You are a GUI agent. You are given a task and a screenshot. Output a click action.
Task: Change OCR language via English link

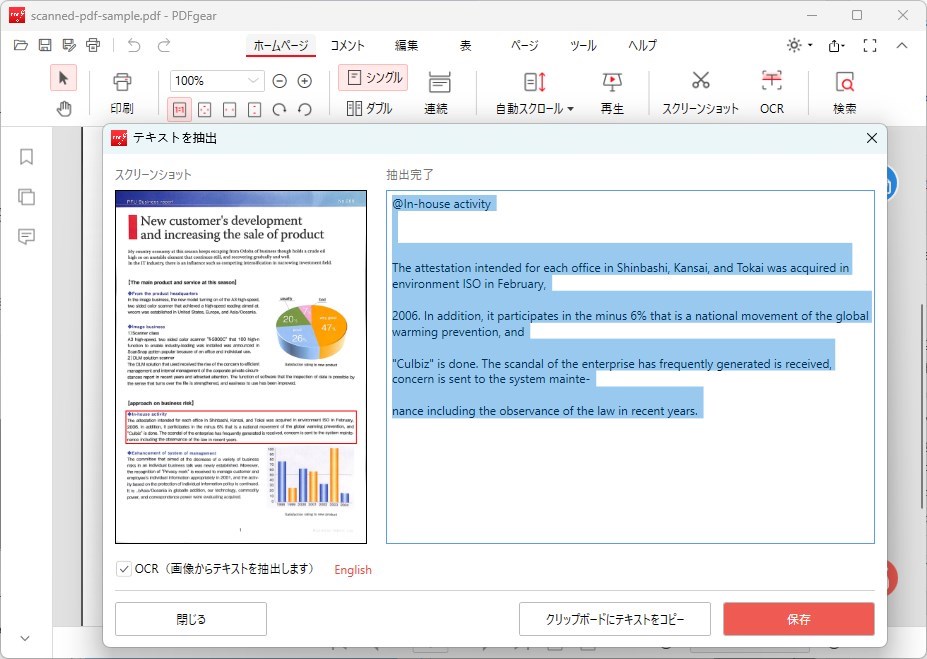tap(352, 568)
